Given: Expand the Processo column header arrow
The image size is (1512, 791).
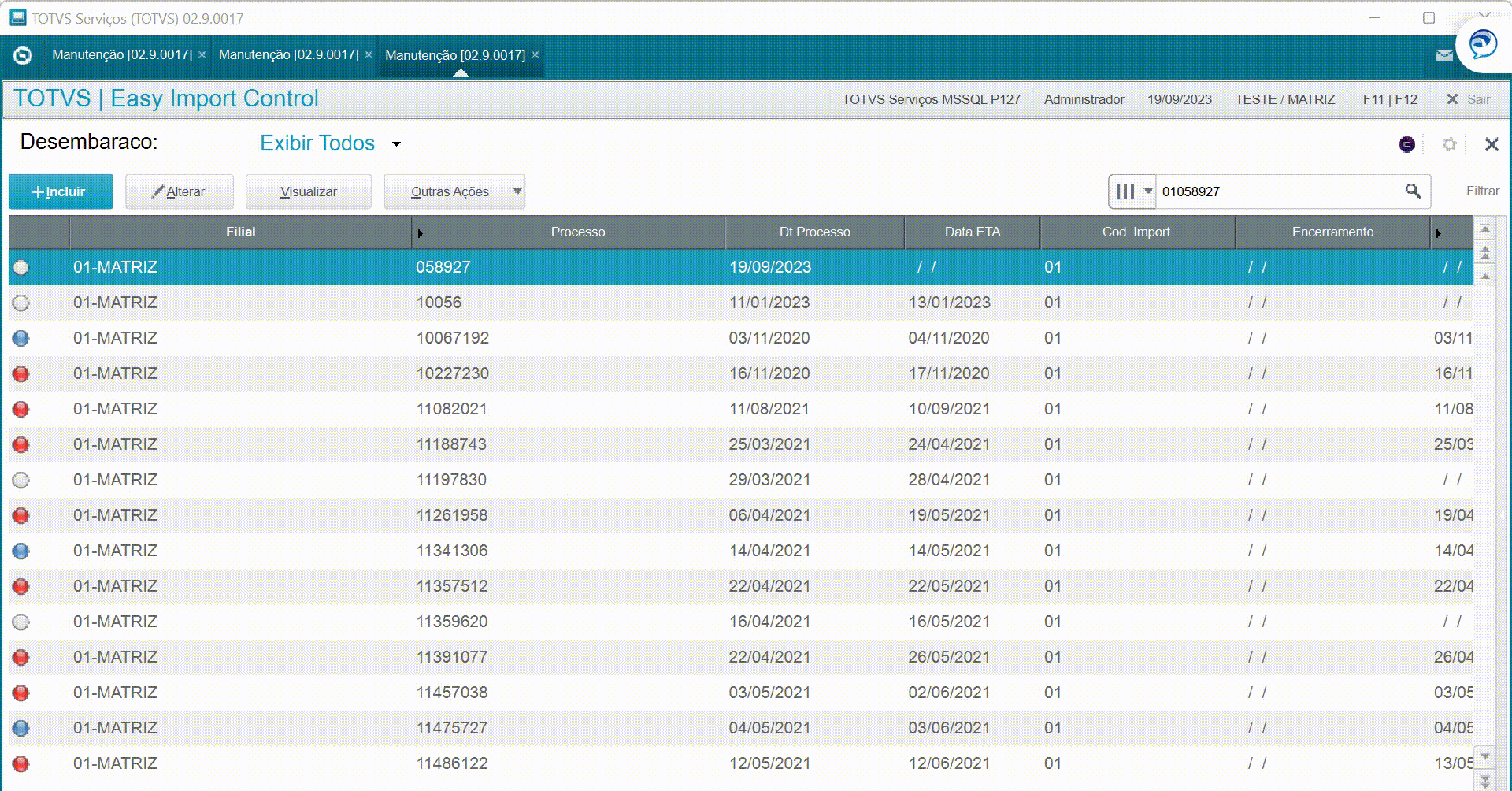Looking at the screenshot, I should (421, 233).
